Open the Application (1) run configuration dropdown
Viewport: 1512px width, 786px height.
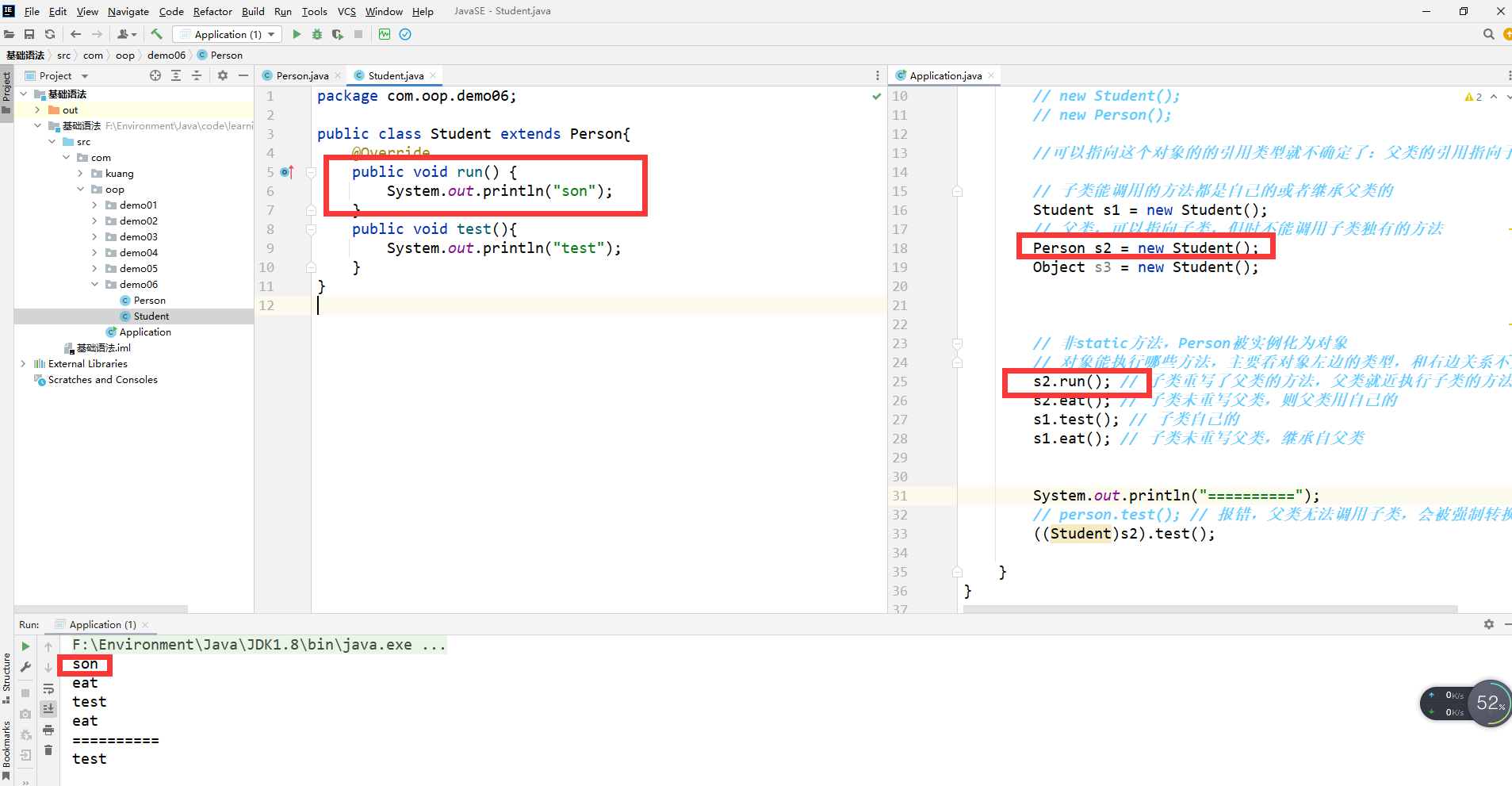click(x=228, y=34)
